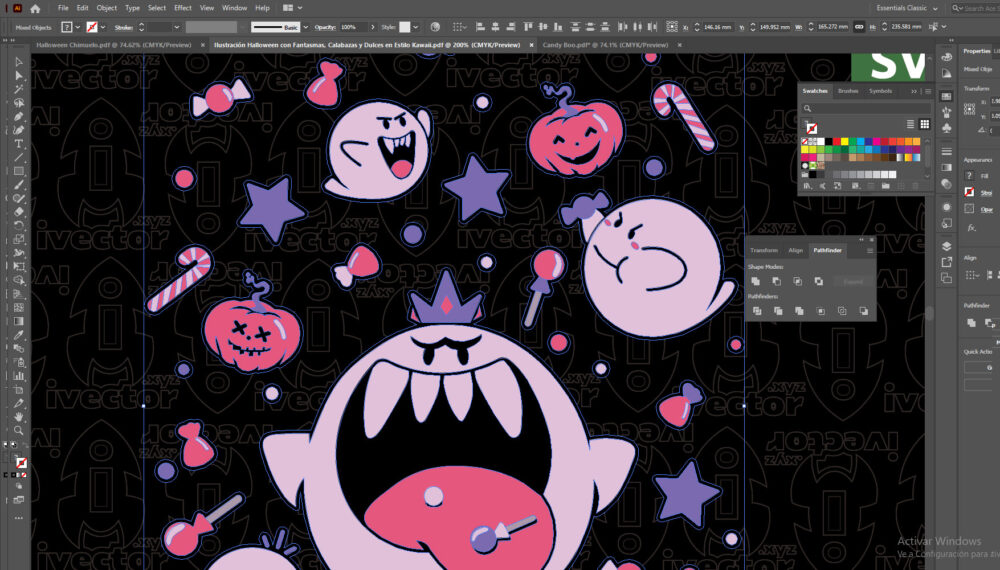1000x570 pixels.
Task: Select the Magic Wand tool
Action: 18,89
